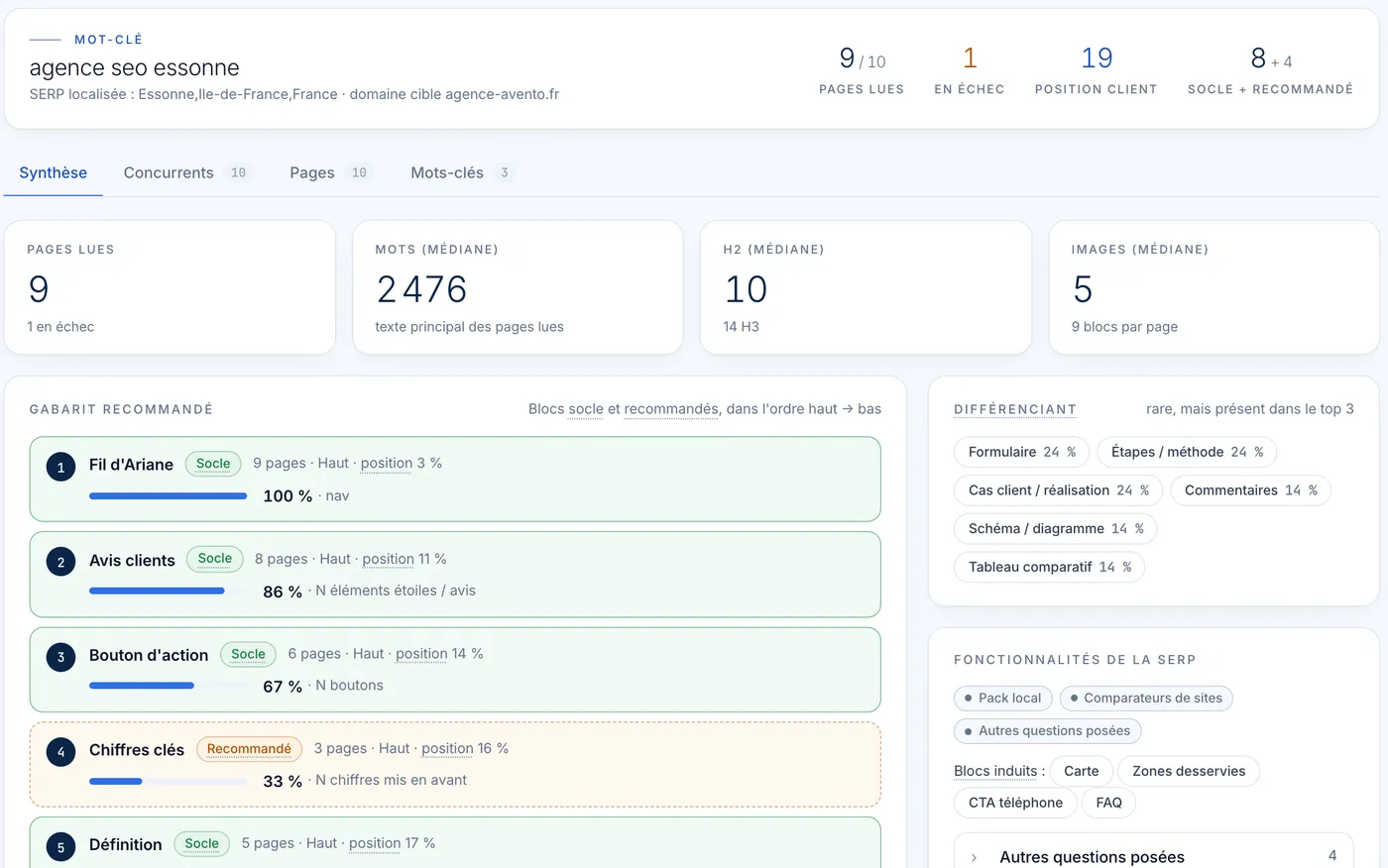Click the "19 POSITION CLIENT" header stat
This screenshot has height=868, width=1388.
coord(1097,69)
